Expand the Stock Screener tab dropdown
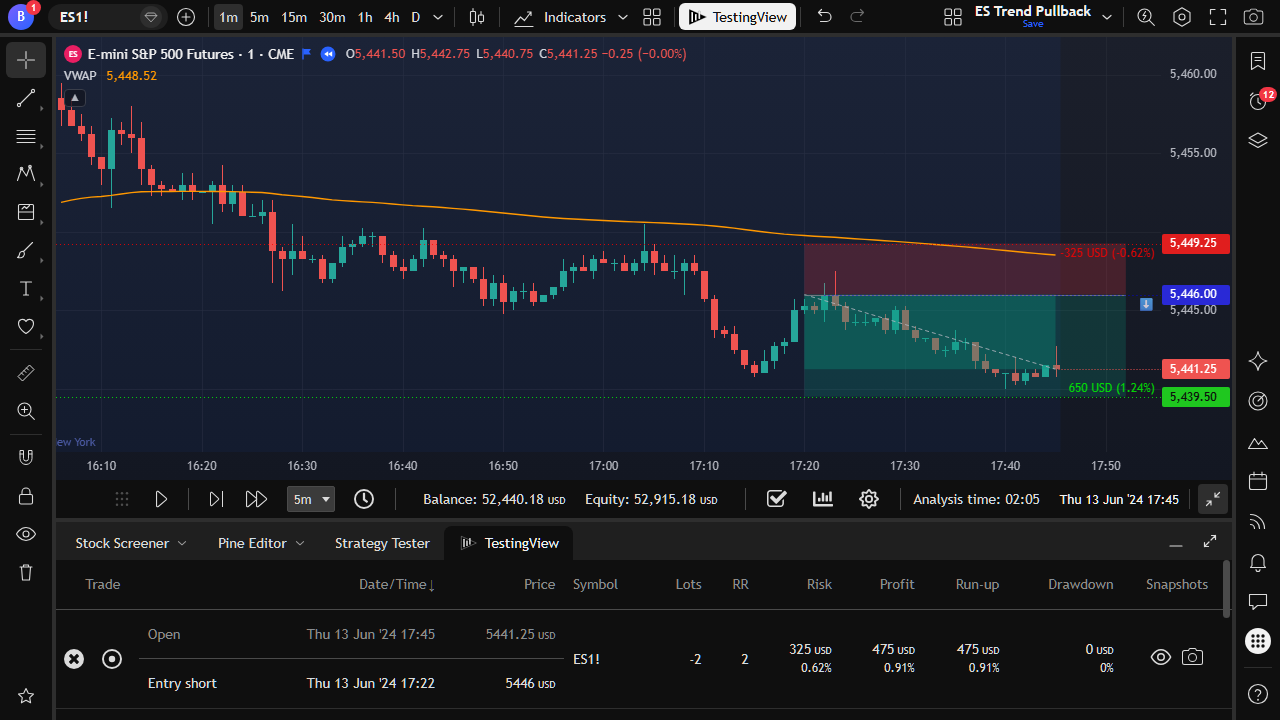This screenshot has height=720, width=1280. tap(182, 543)
